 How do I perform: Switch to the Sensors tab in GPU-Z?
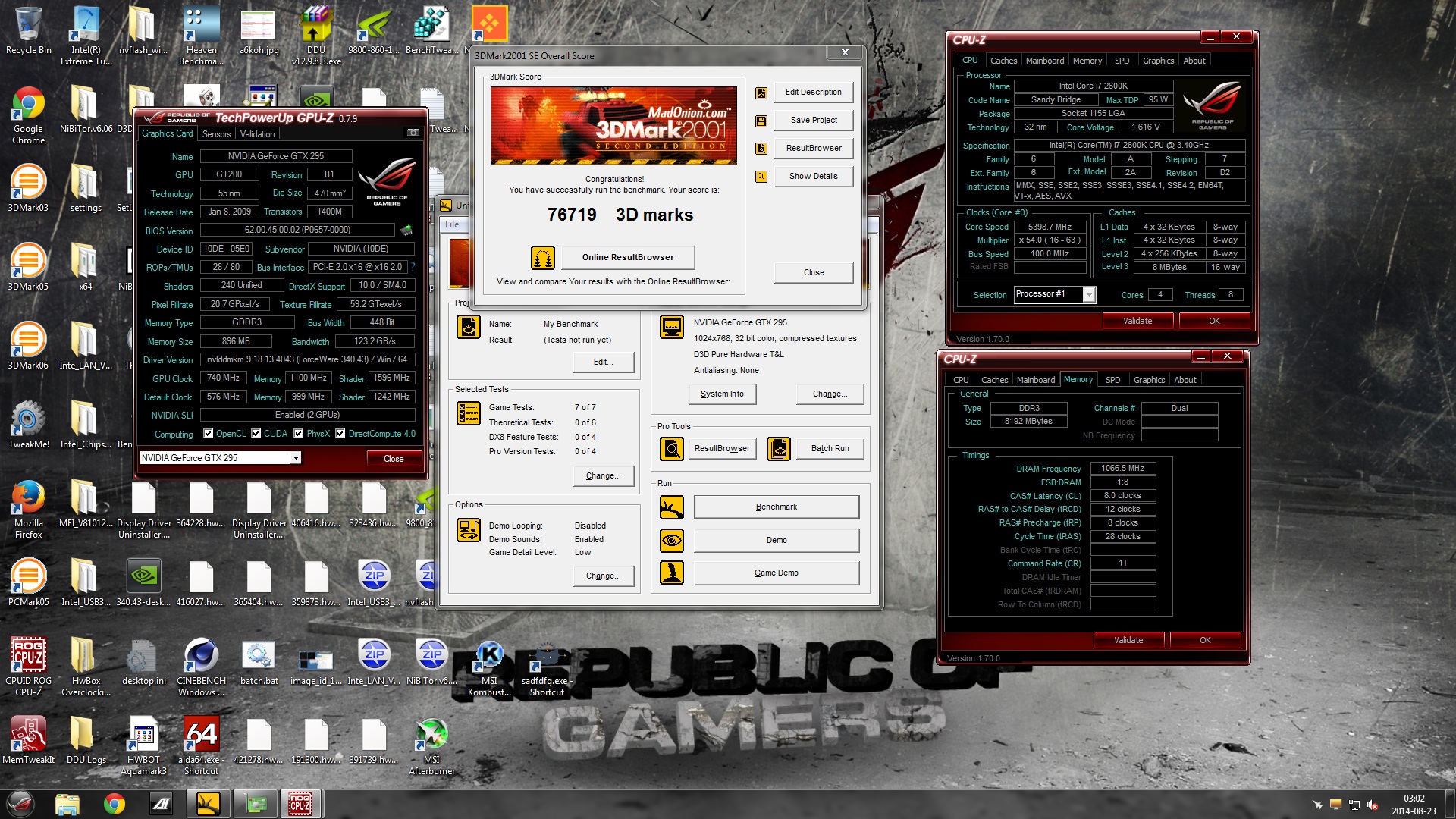click(216, 134)
